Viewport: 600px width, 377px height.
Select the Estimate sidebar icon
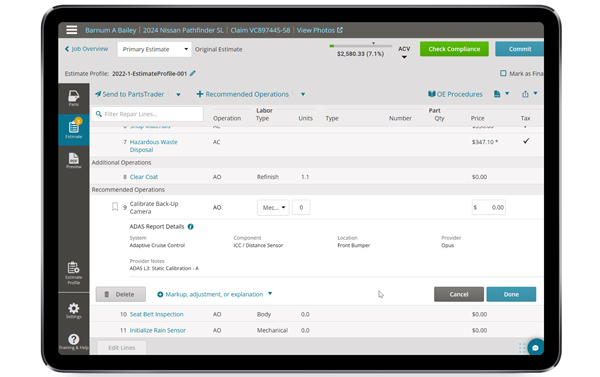tap(73, 129)
